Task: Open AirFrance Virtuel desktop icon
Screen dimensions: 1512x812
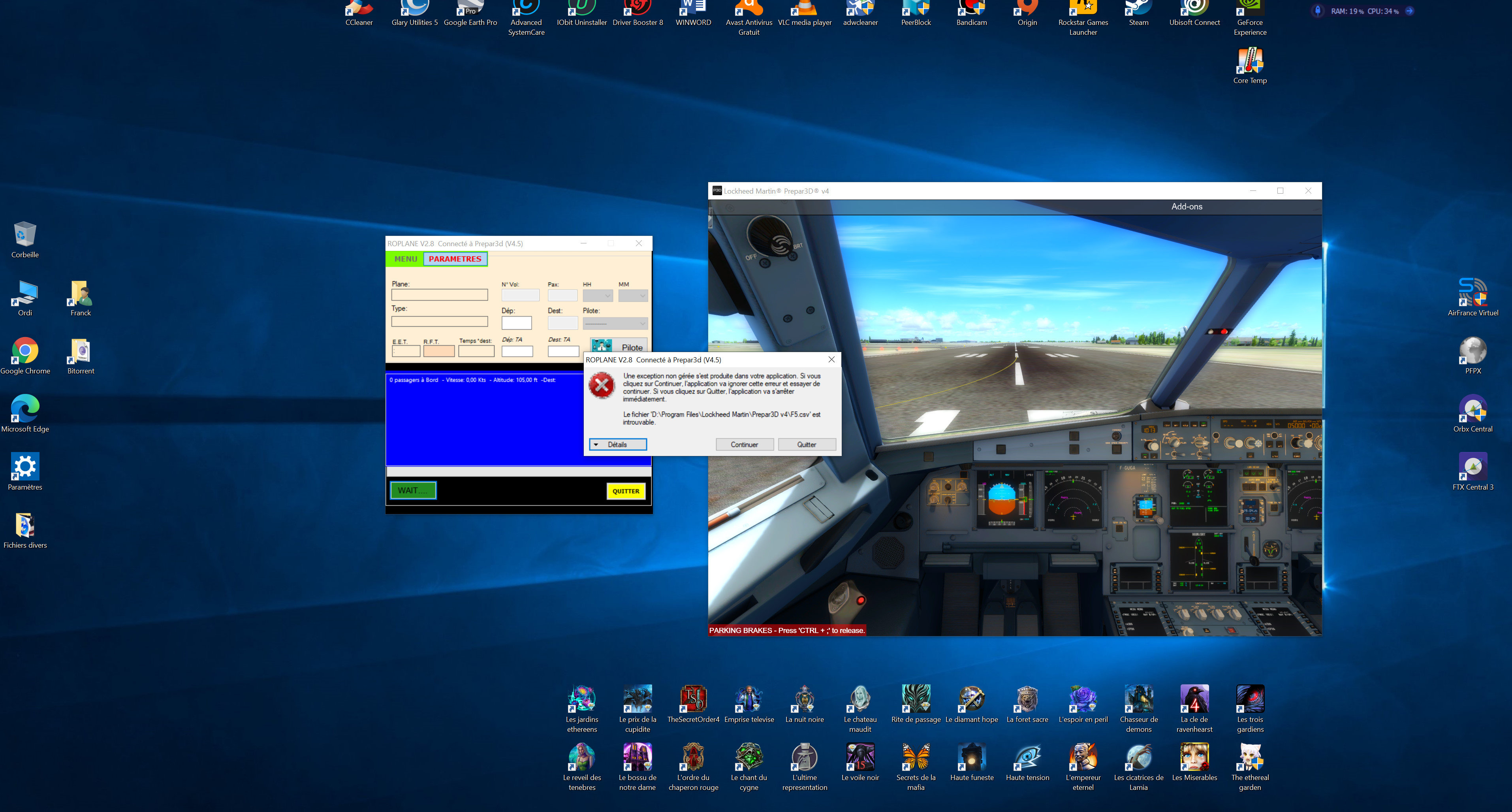Action: pyautogui.click(x=1472, y=296)
